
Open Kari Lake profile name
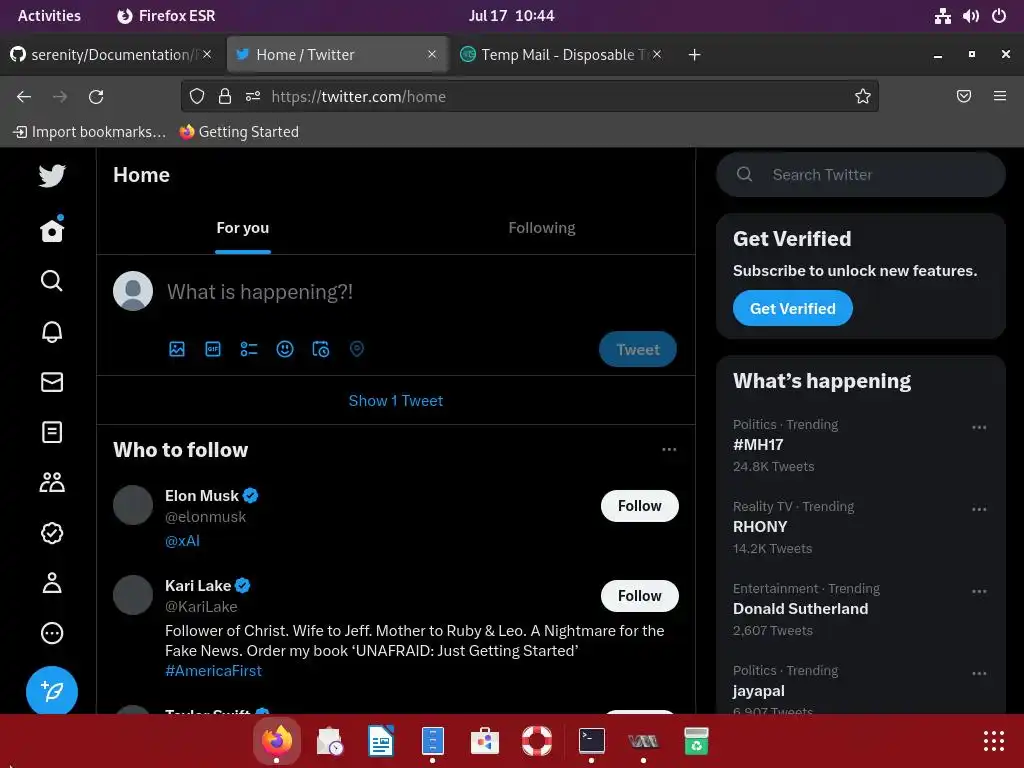tap(198, 586)
